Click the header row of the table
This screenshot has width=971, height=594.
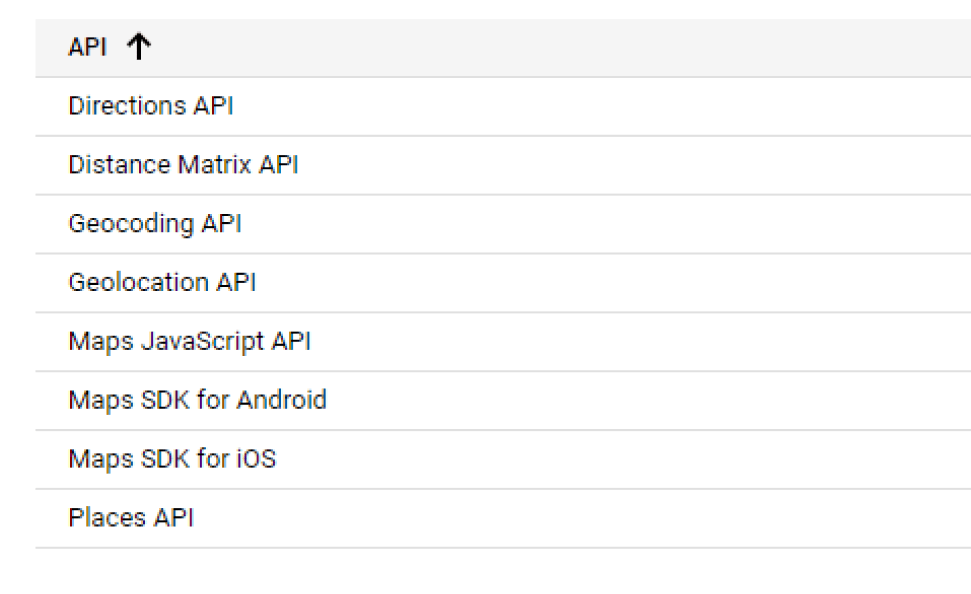pos(300,46)
